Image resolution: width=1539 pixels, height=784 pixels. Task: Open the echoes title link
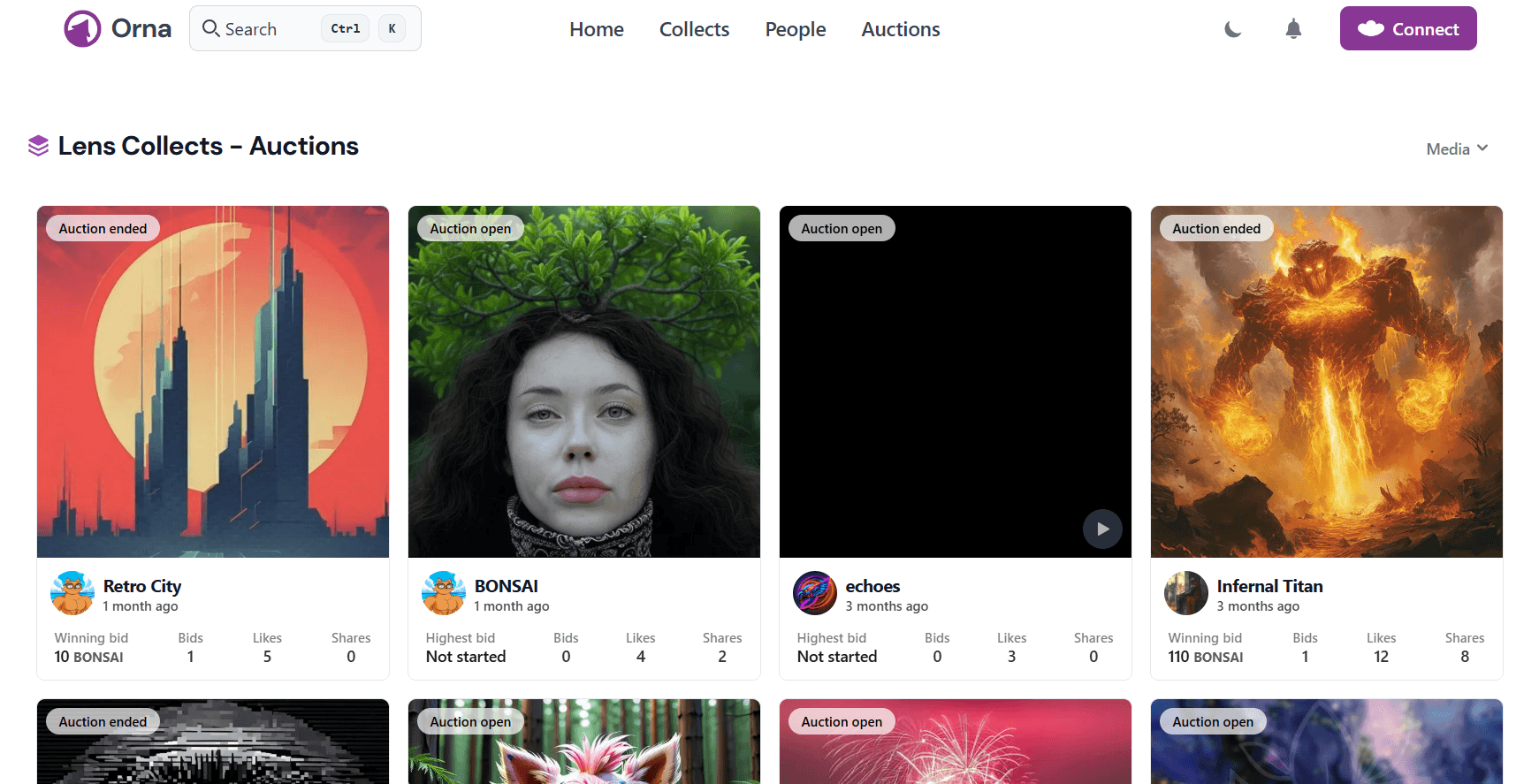872,586
